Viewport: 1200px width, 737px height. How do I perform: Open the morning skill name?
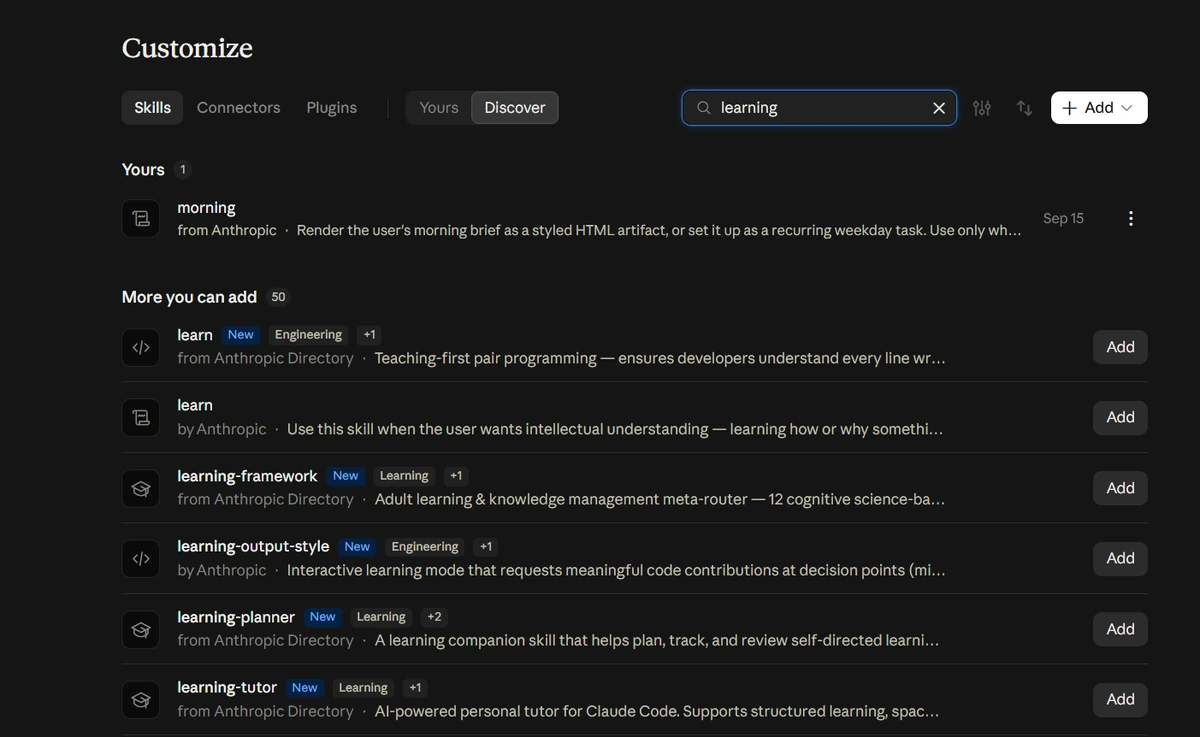pyautogui.click(x=206, y=208)
